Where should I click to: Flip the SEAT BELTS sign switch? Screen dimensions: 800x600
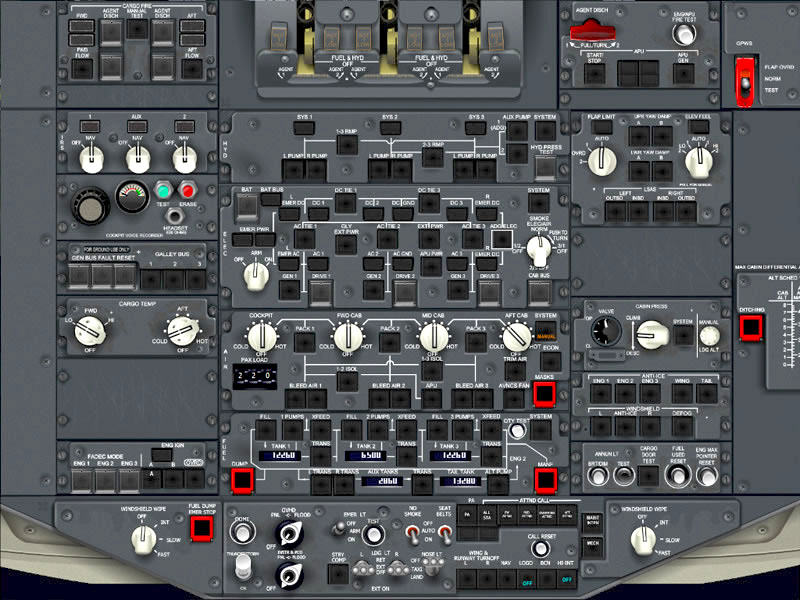click(x=445, y=535)
